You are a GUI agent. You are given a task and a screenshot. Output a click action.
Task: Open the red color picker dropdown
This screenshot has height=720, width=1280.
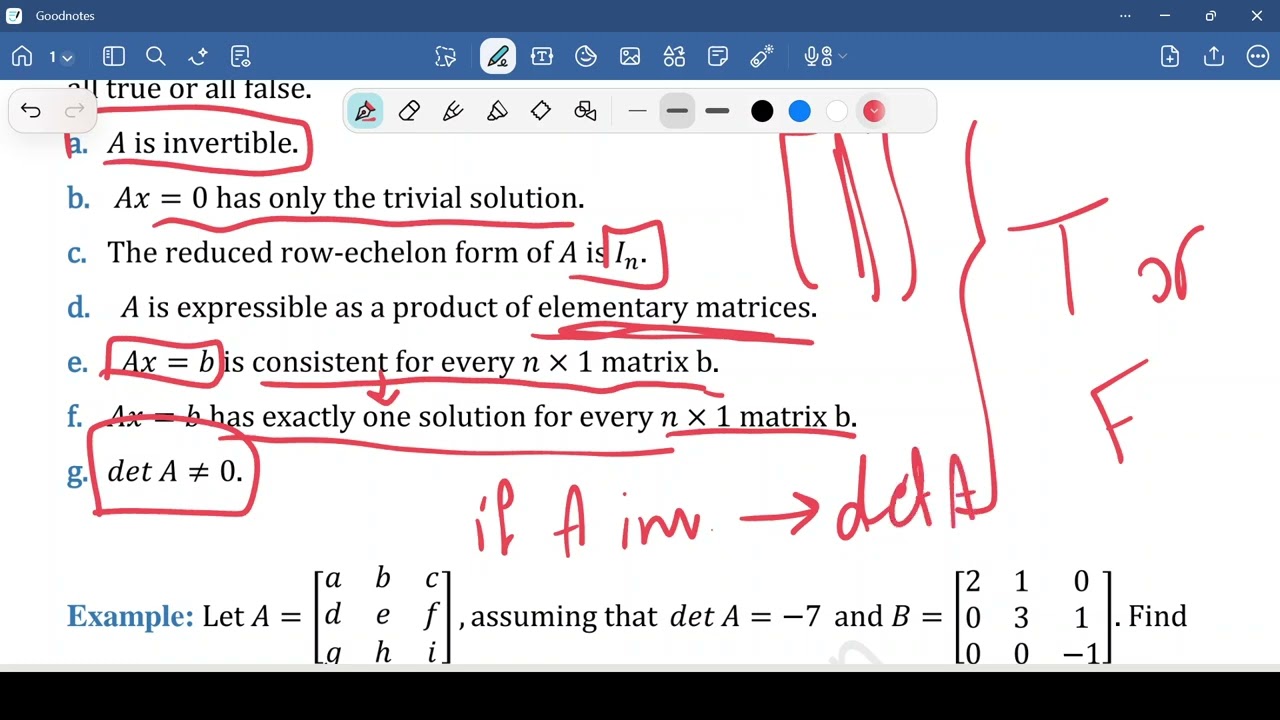[x=874, y=111]
